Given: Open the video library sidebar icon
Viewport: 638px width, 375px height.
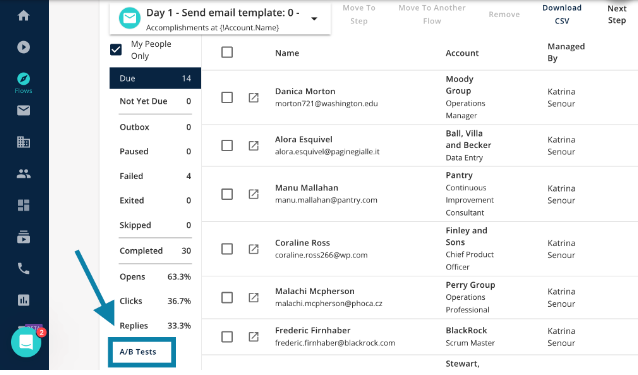Looking at the screenshot, I should pos(24,237).
